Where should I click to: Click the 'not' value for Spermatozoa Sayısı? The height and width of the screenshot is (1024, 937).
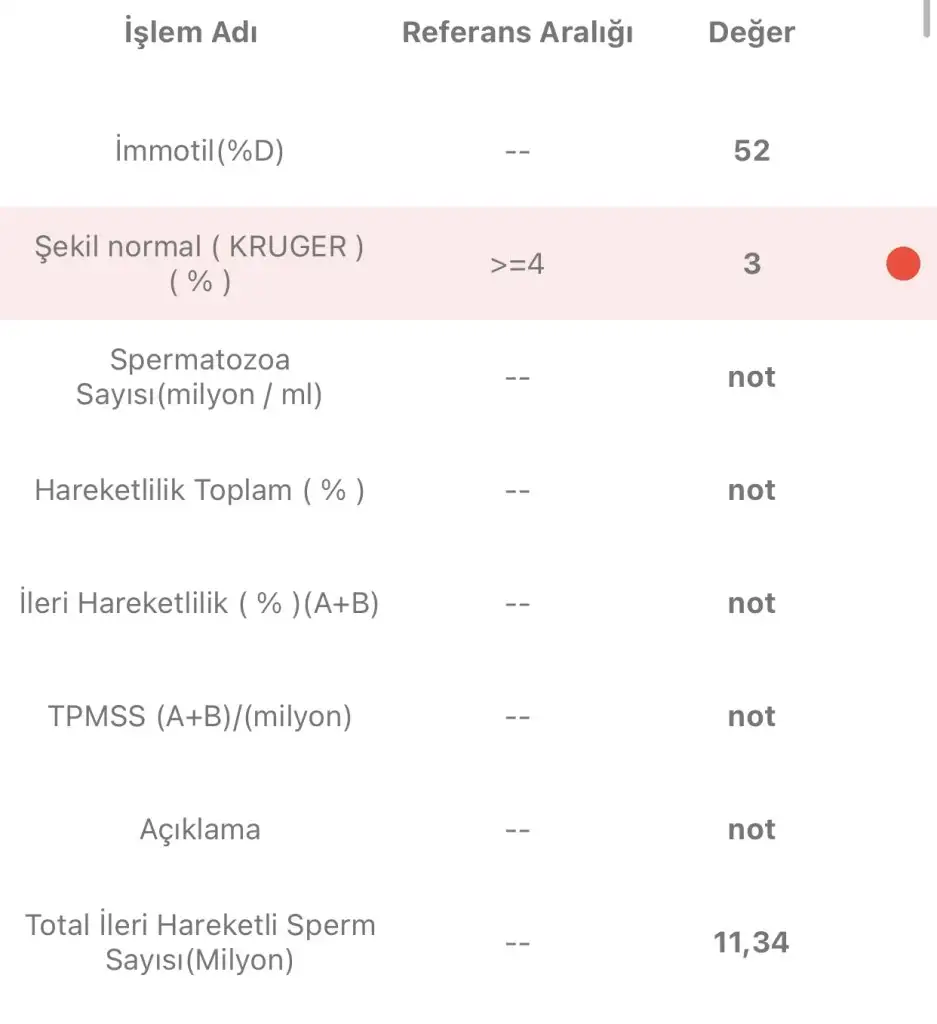tap(751, 377)
